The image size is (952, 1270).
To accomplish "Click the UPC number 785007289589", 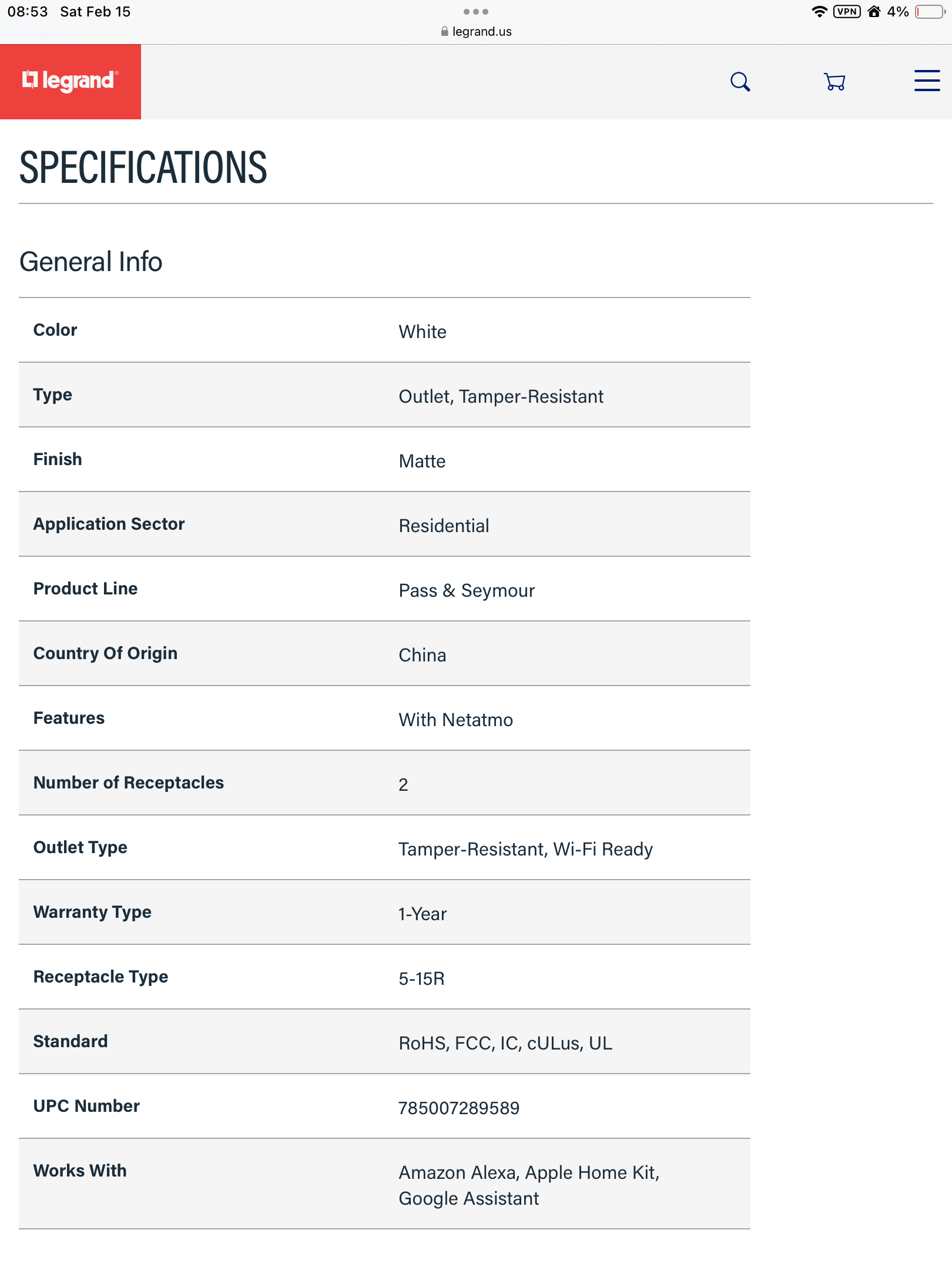I will click(459, 1108).
